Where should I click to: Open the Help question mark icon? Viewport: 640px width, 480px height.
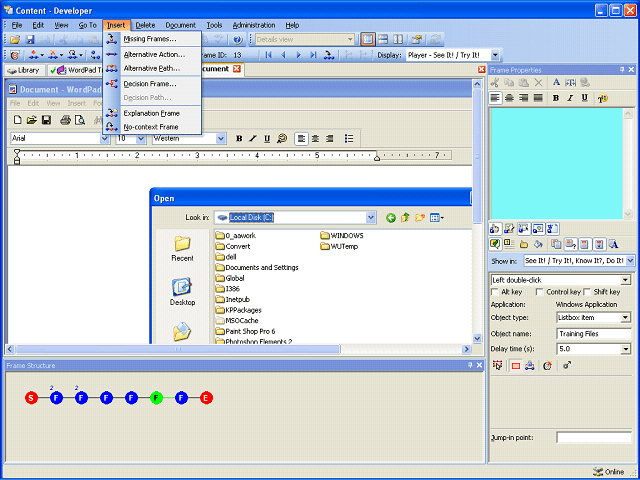pyautogui.click(x=238, y=40)
